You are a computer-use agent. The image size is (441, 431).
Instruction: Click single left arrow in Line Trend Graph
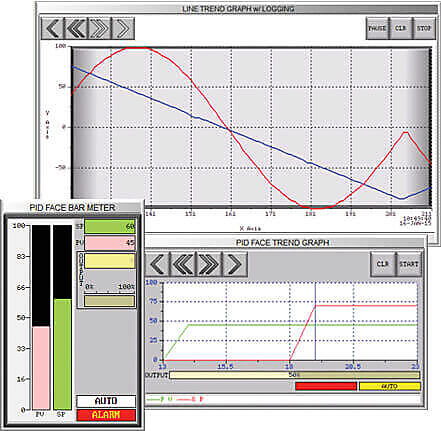tap(52, 28)
